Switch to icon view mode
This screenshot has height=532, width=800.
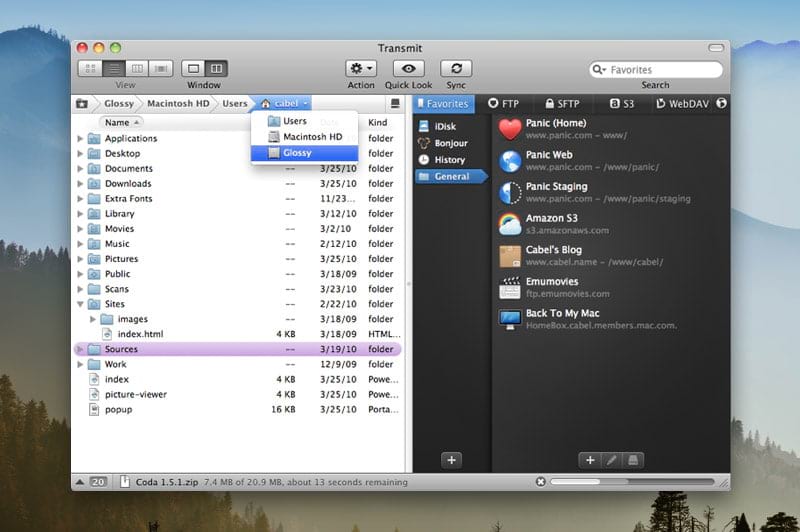point(90,68)
